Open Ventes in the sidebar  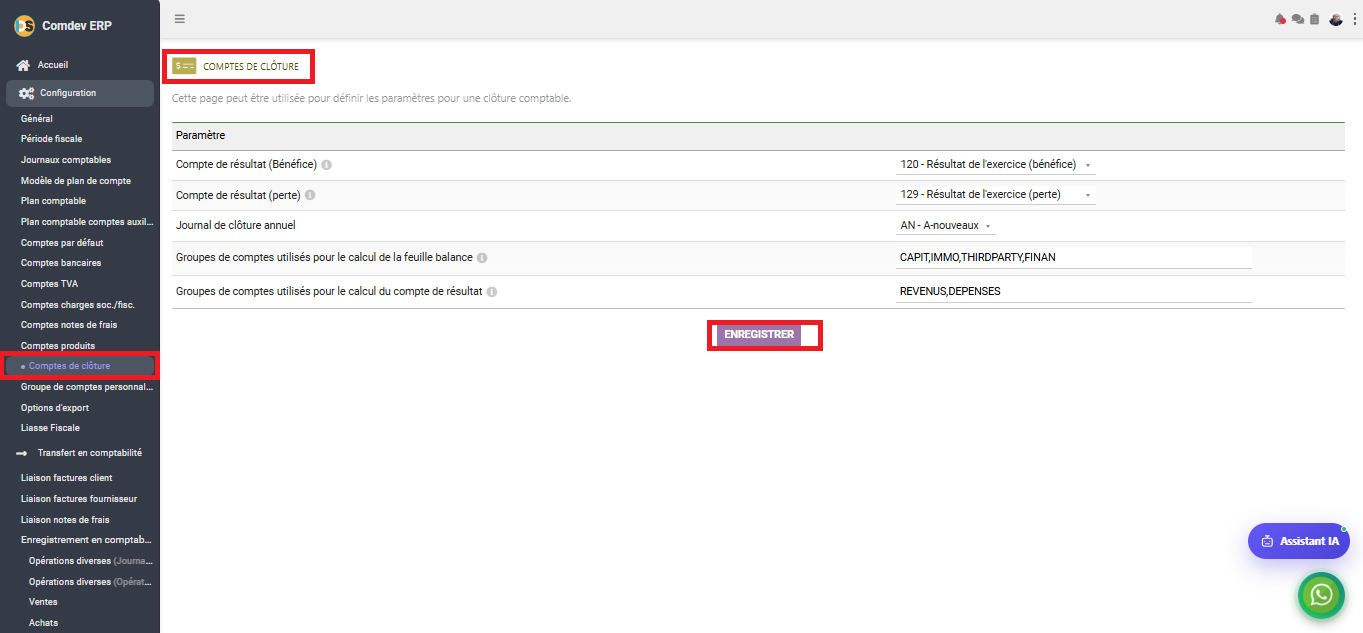(43, 602)
